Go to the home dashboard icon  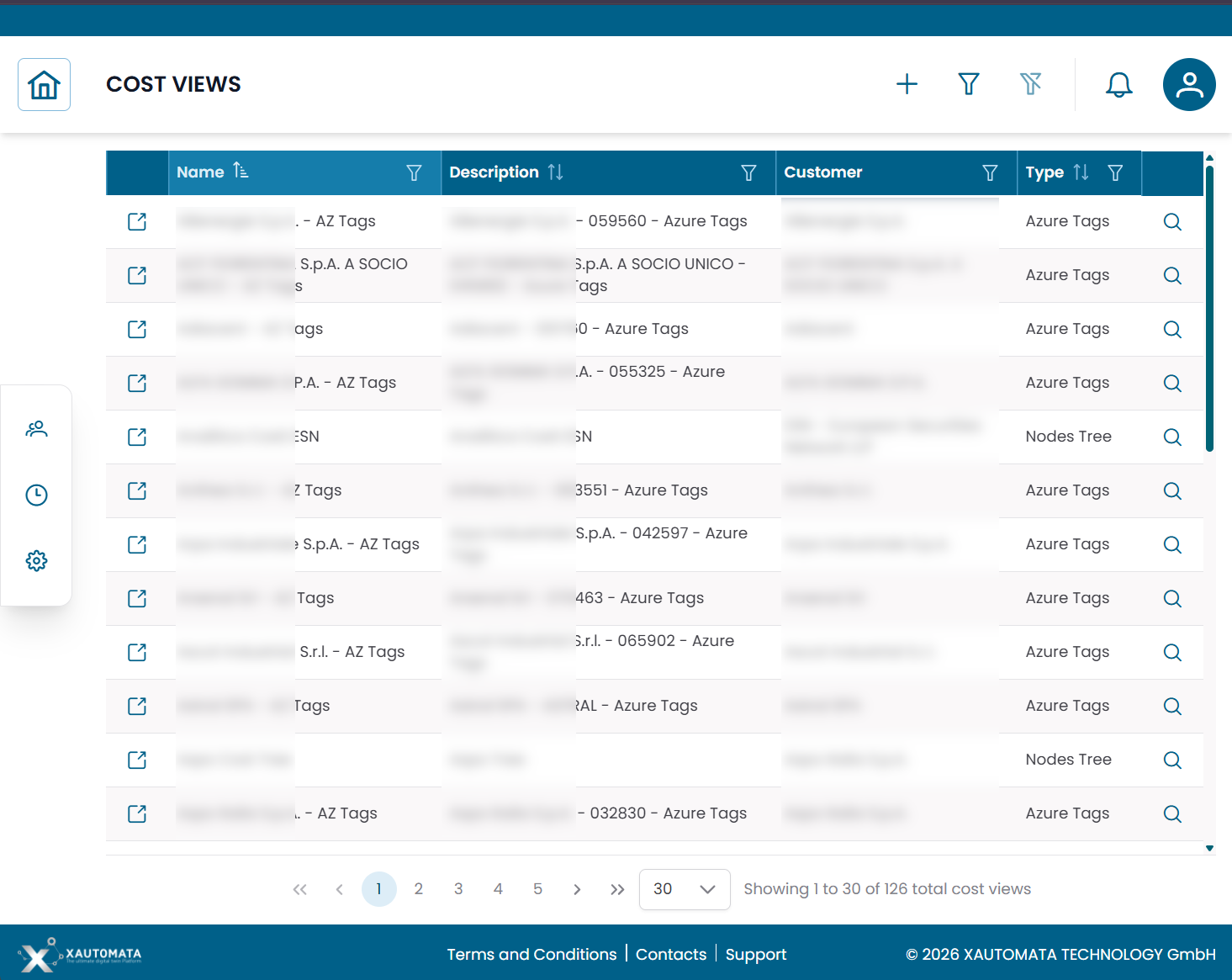pos(44,84)
